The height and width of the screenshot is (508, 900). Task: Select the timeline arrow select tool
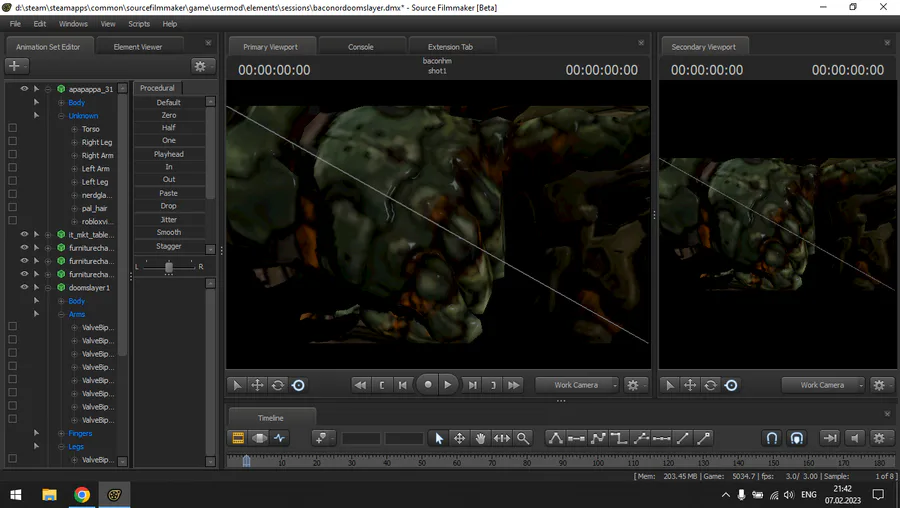pyautogui.click(x=439, y=438)
